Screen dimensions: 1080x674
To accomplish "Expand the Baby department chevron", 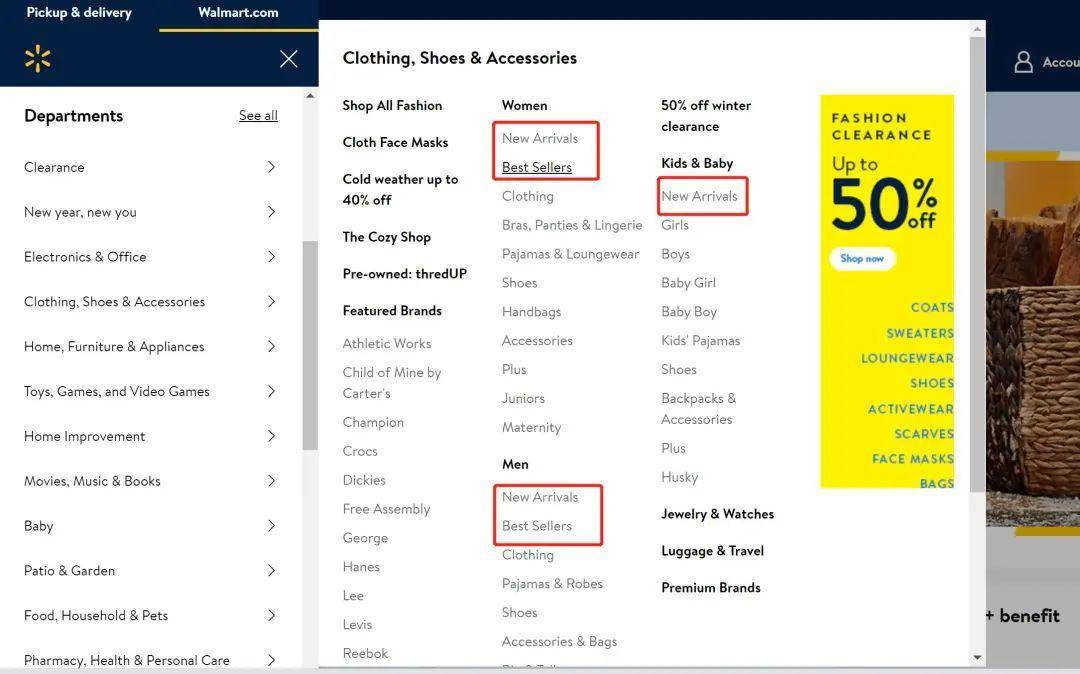I will click(271, 526).
